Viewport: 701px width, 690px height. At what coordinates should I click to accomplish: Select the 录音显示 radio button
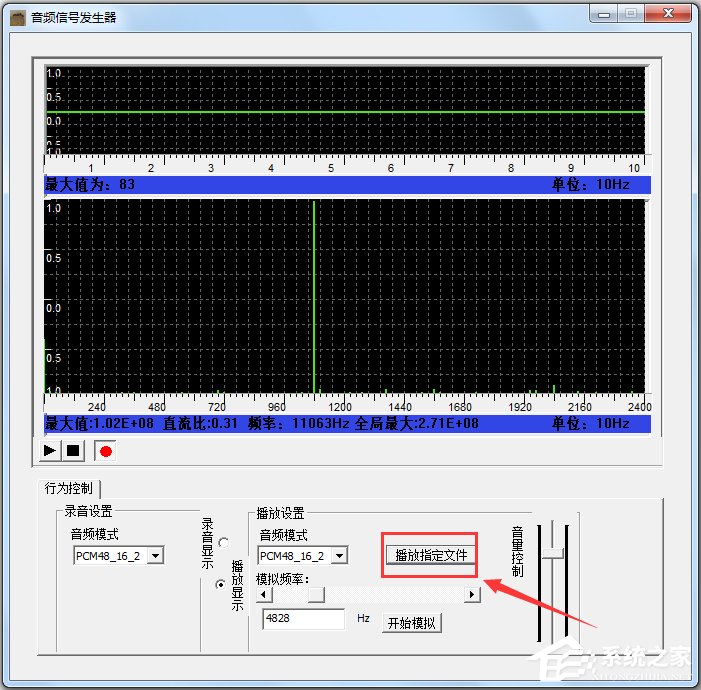pyautogui.click(x=222, y=542)
